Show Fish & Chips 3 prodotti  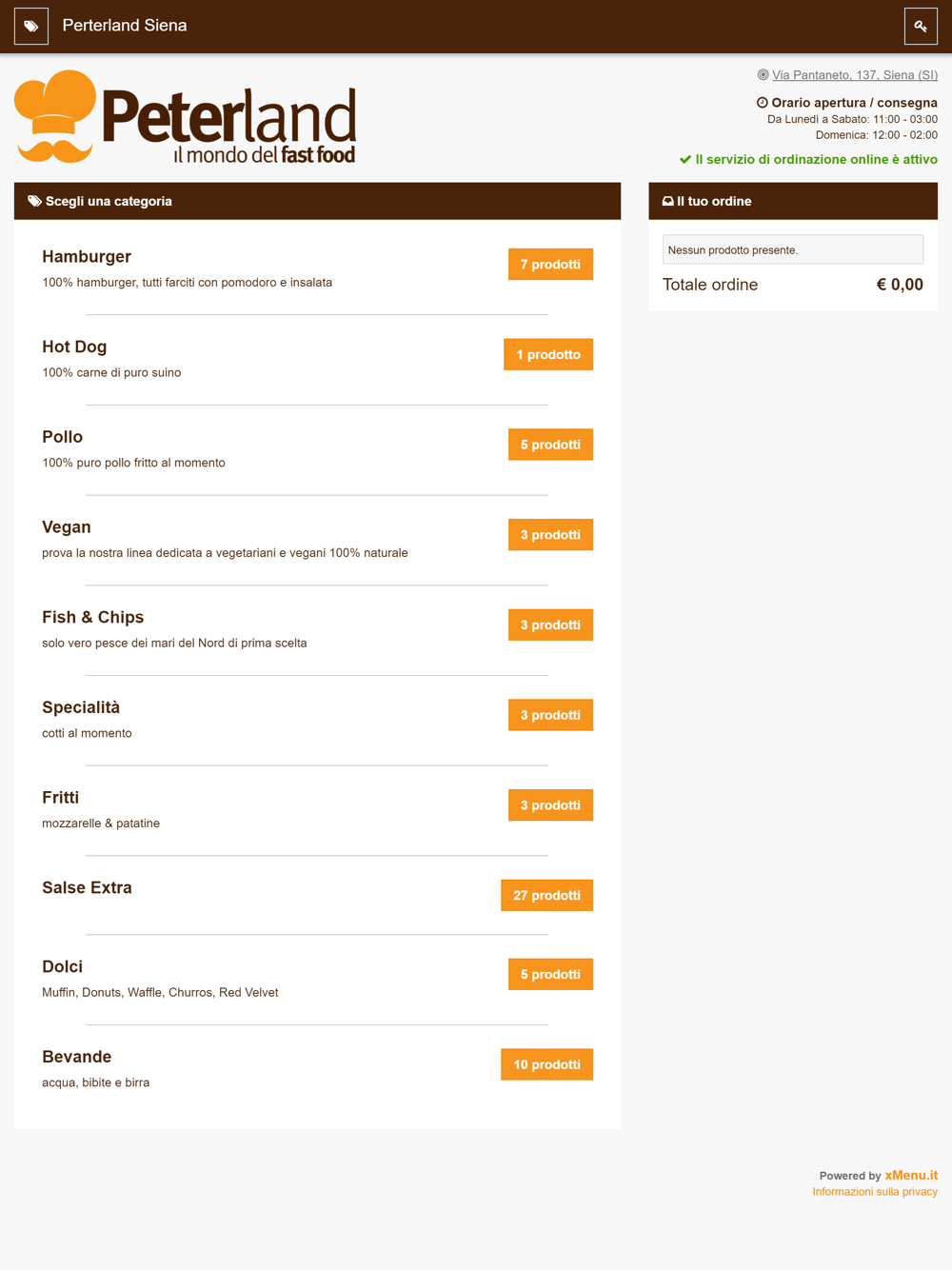[x=550, y=625]
